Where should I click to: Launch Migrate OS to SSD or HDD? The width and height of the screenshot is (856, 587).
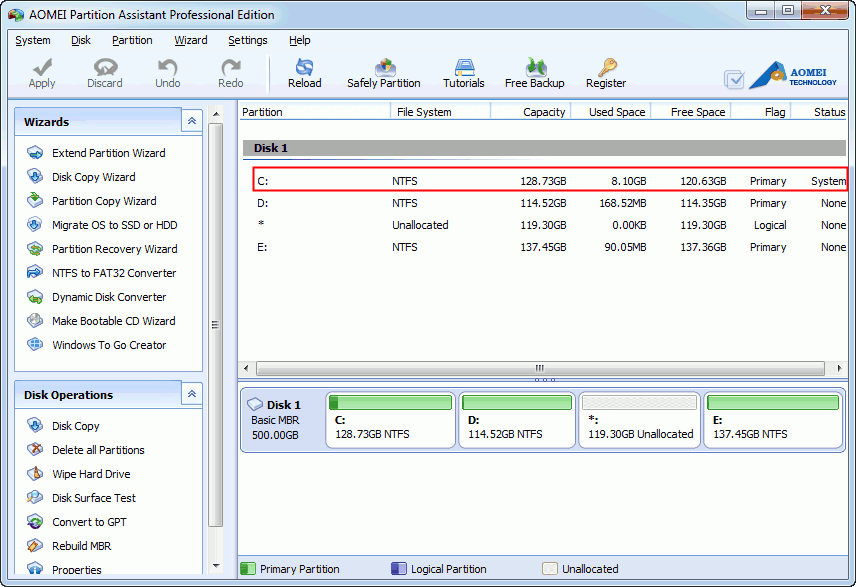(x=114, y=225)
